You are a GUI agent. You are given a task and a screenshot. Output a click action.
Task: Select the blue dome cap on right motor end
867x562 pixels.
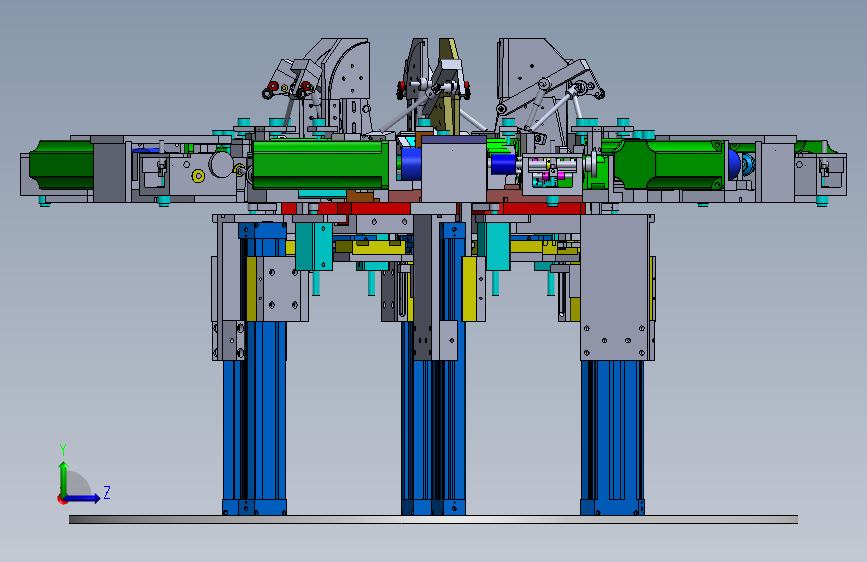734,164
